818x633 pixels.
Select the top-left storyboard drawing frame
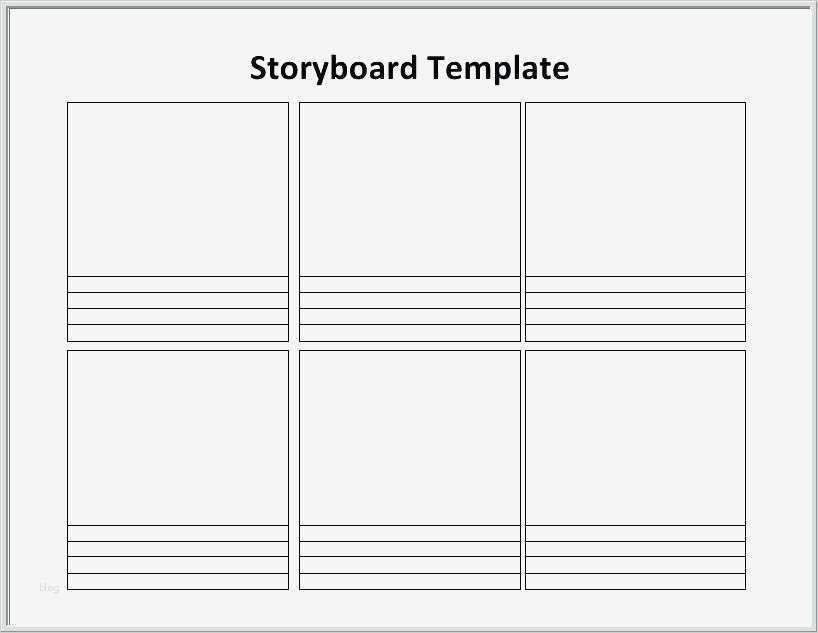178,189
